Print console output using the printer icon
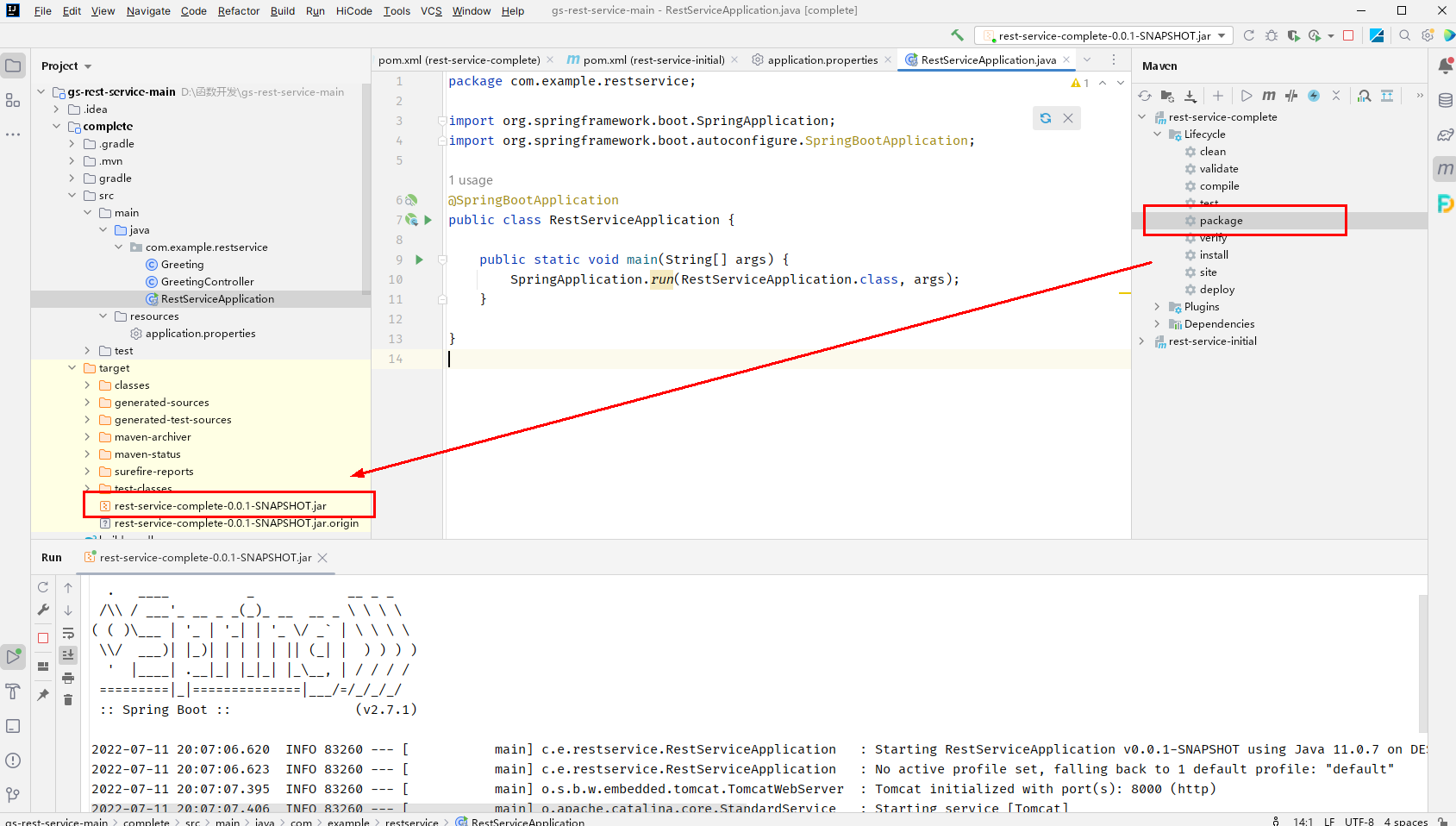 tap(68, 678)
